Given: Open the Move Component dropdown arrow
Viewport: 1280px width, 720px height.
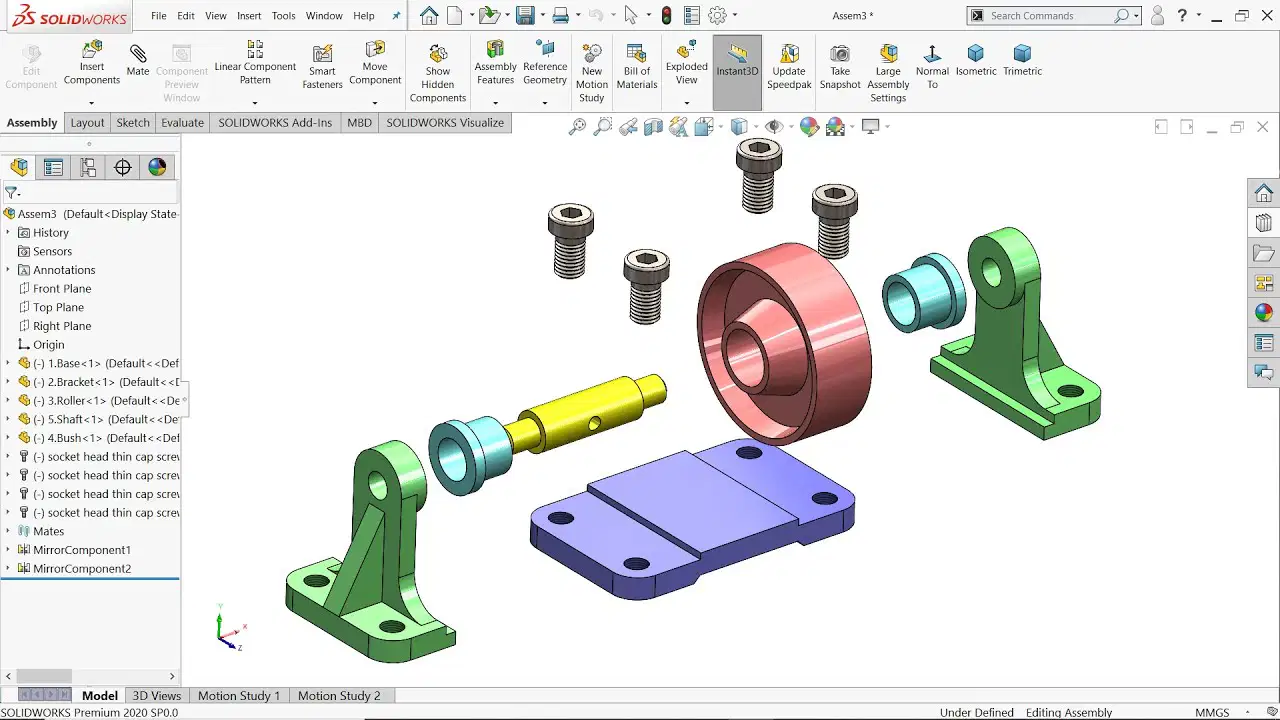Looking at the screenshot, I should (375, 103).
